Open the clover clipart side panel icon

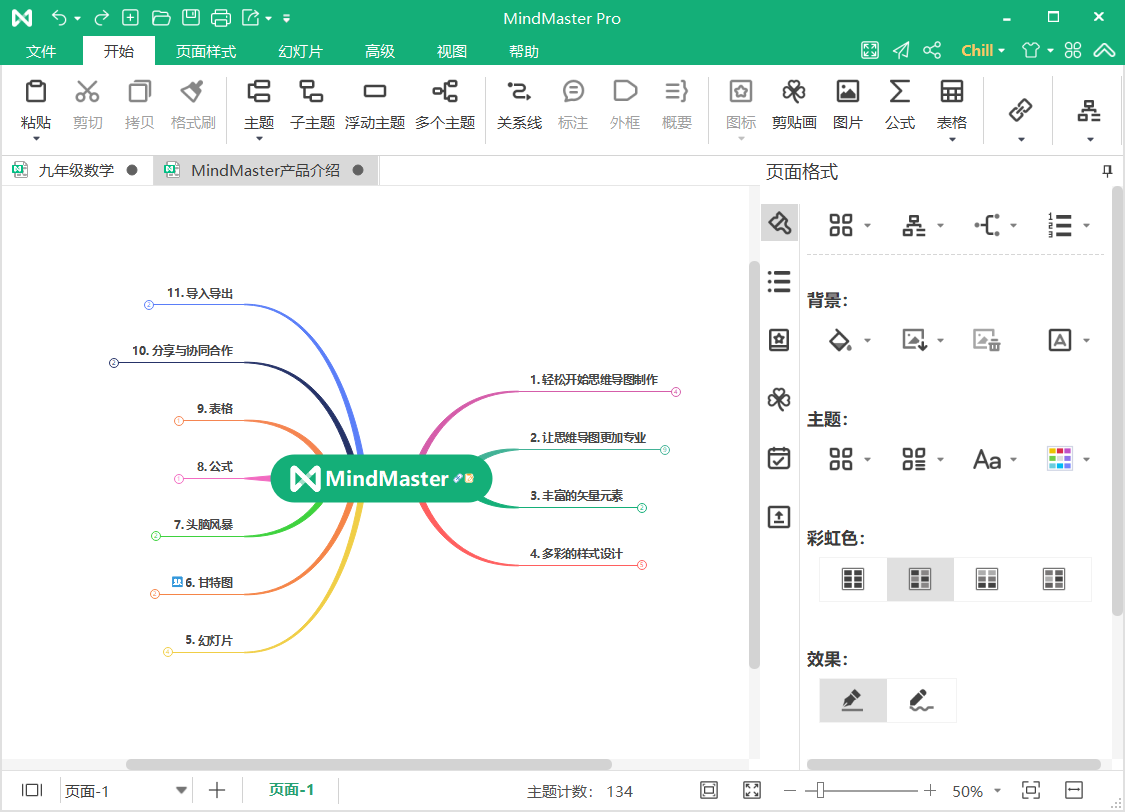click(778, 399)
